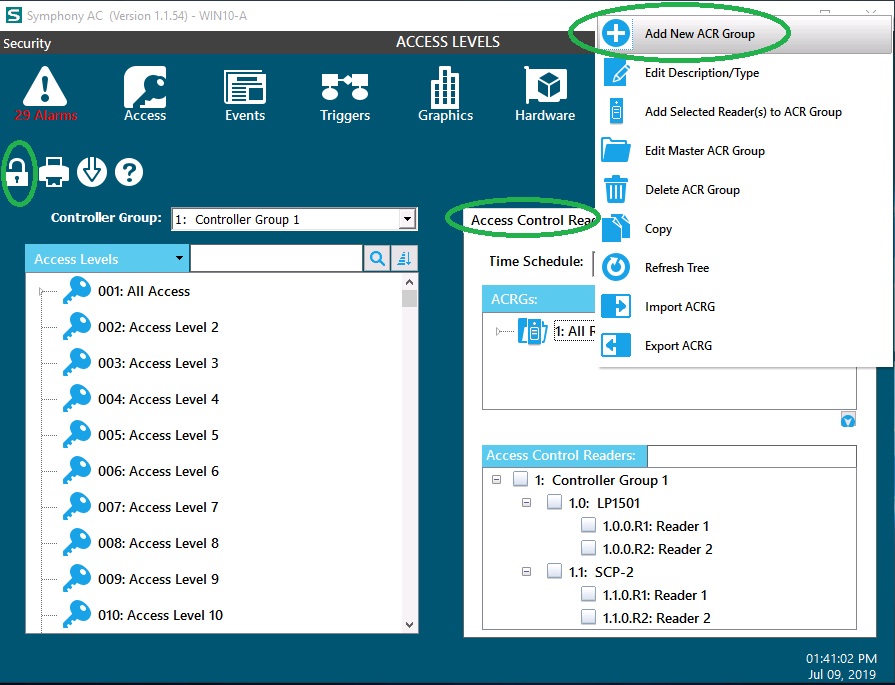
Task: Click the sort order icon
Action: [404, 259]
